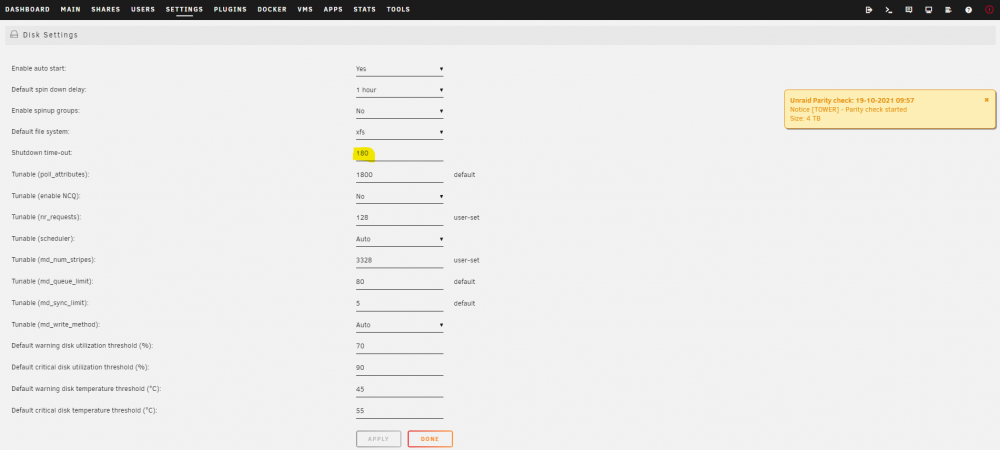Click the 'Shutdown time-out:' label

coord(41,154)
